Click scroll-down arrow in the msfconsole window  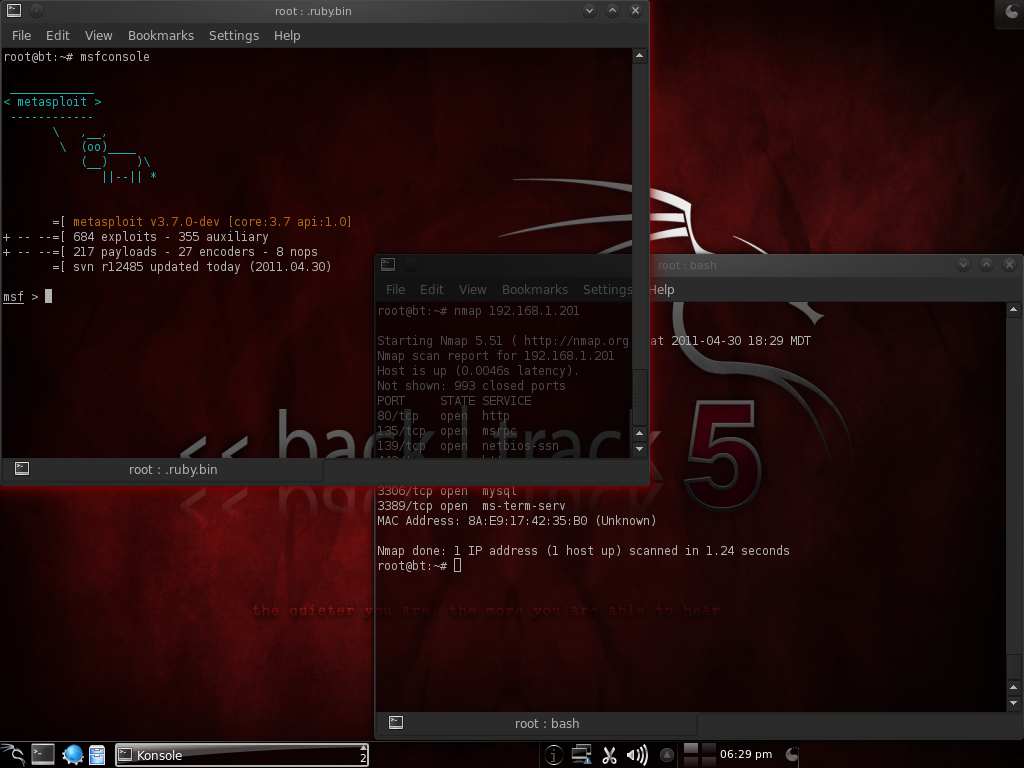coord(640,450)
